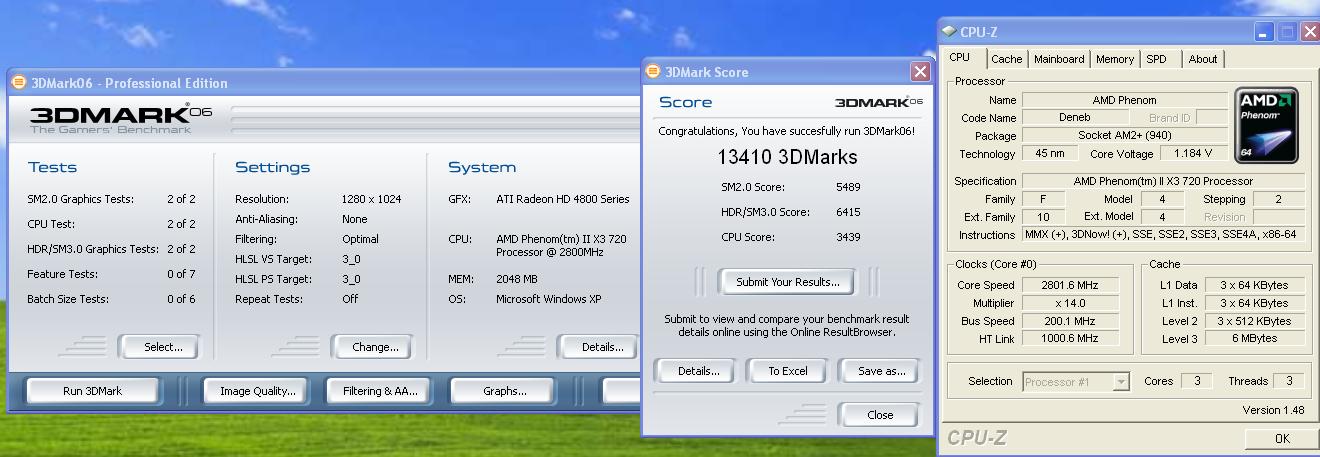1320x457 pixels.
Task: Click the 13410 3DMarks score text
Action: click(x=787, y=157)
